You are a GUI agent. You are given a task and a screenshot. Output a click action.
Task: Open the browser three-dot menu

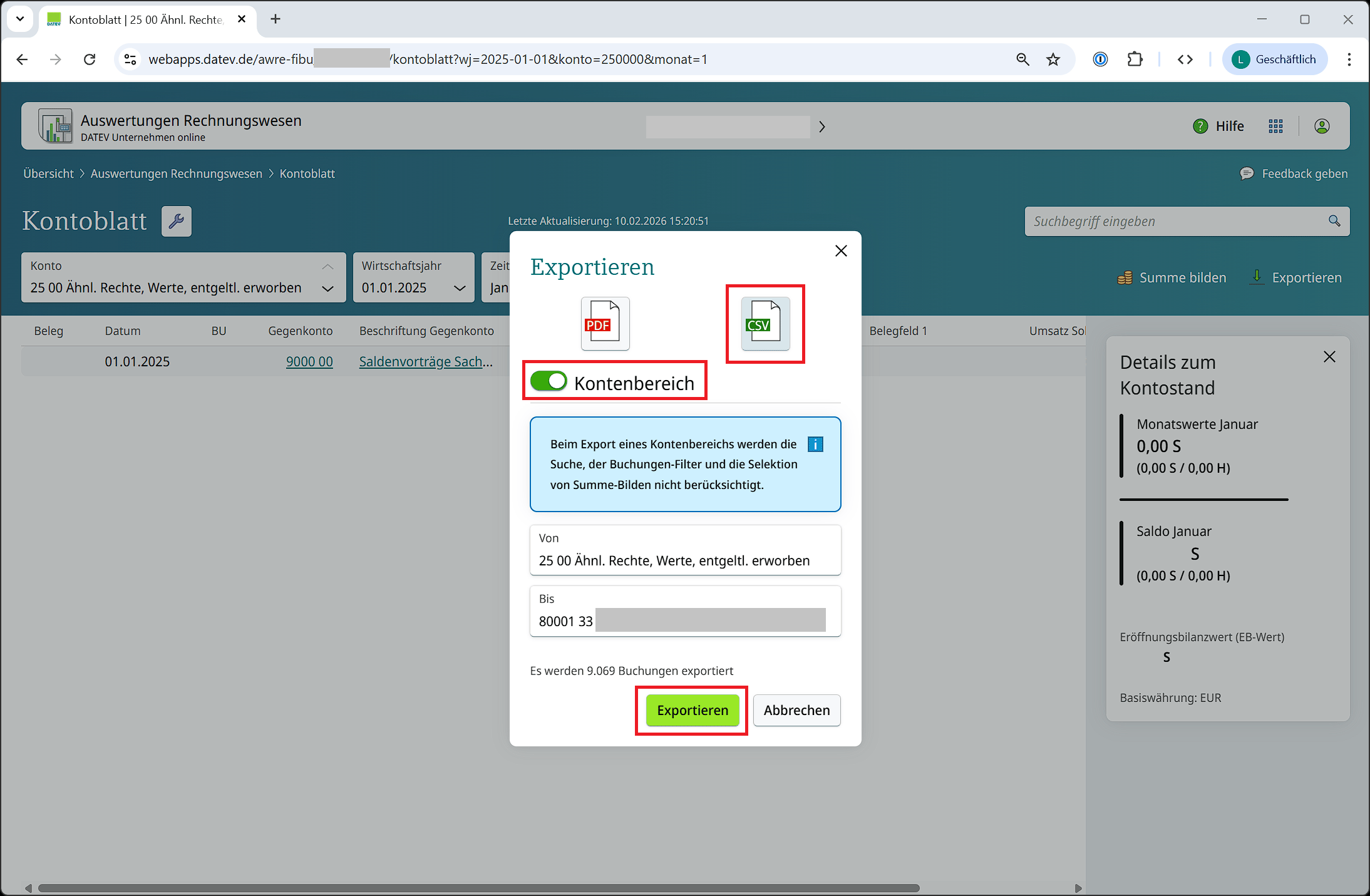pyautogui.click(x=1349, y=59)
